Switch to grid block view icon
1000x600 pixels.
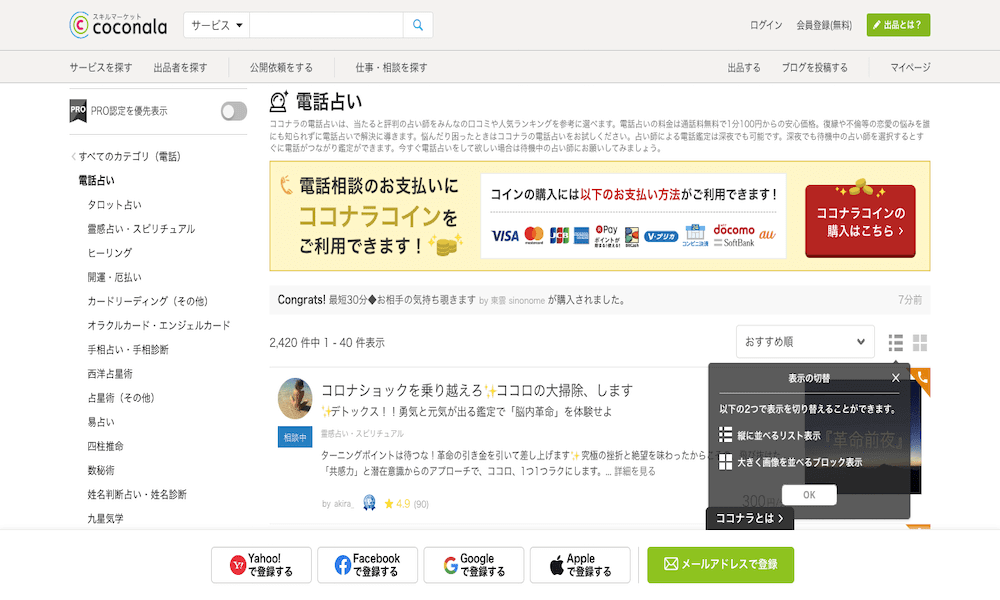click(x=920, y=342)
